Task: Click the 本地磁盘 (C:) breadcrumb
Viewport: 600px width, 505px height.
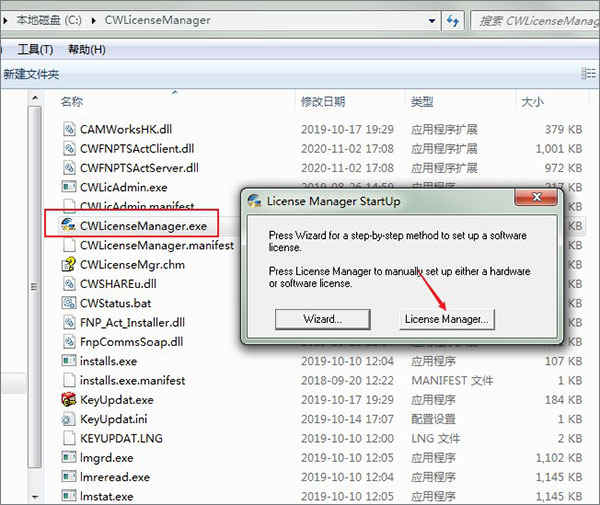Action: coord(49,20)
